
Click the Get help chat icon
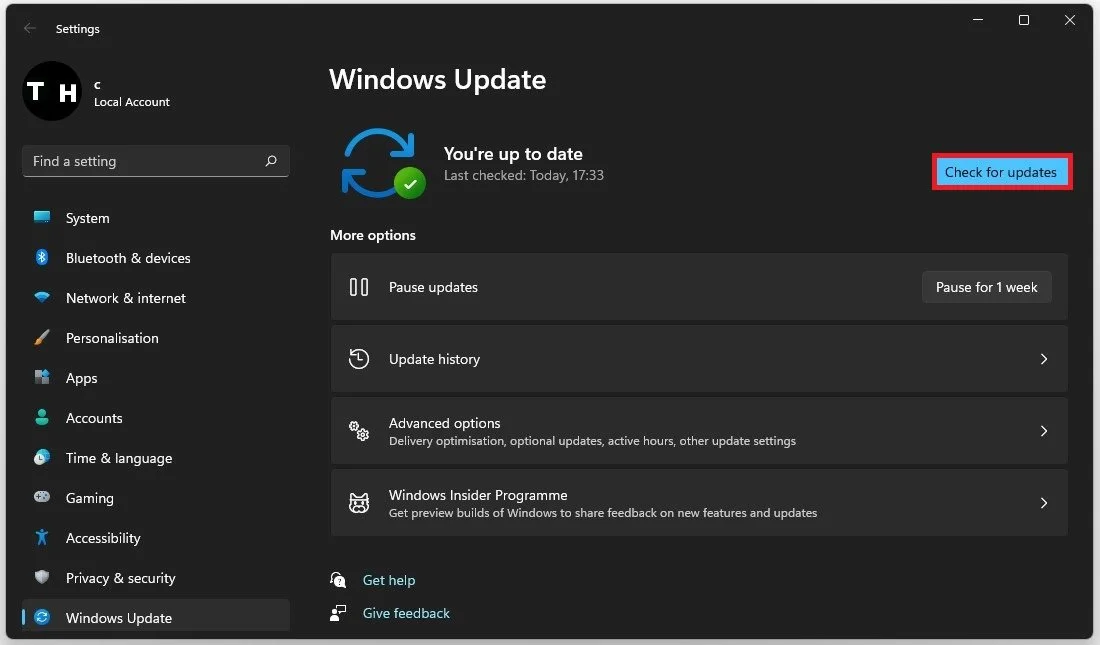338,580
